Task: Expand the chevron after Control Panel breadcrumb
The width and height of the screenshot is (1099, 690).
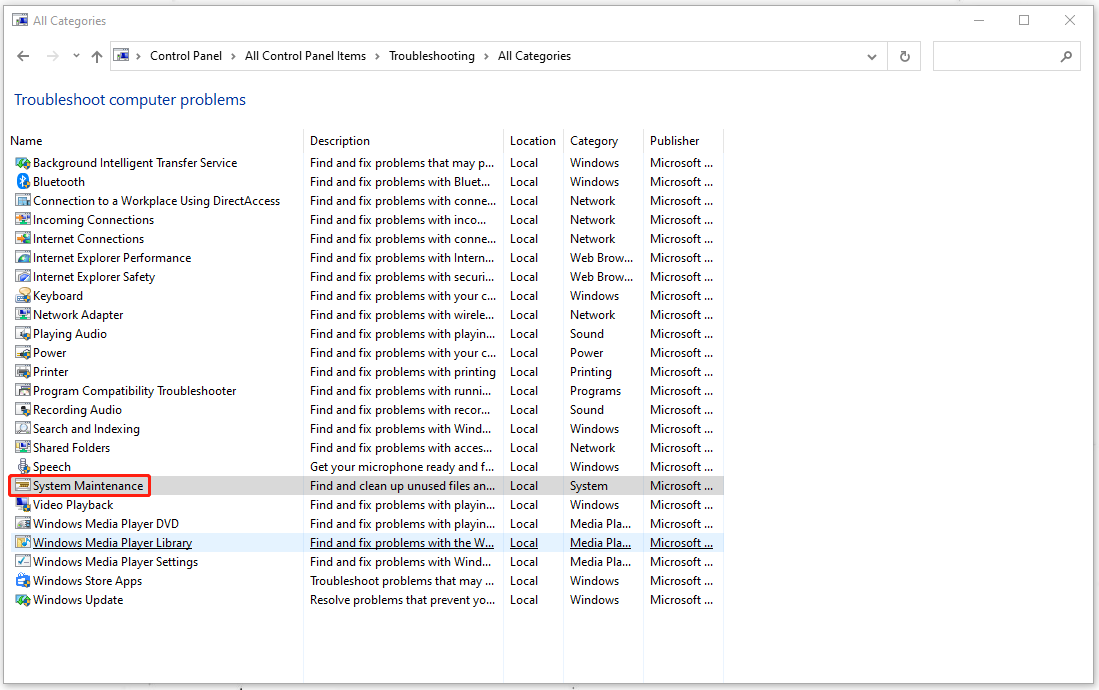Action: (x=234, y=57)
